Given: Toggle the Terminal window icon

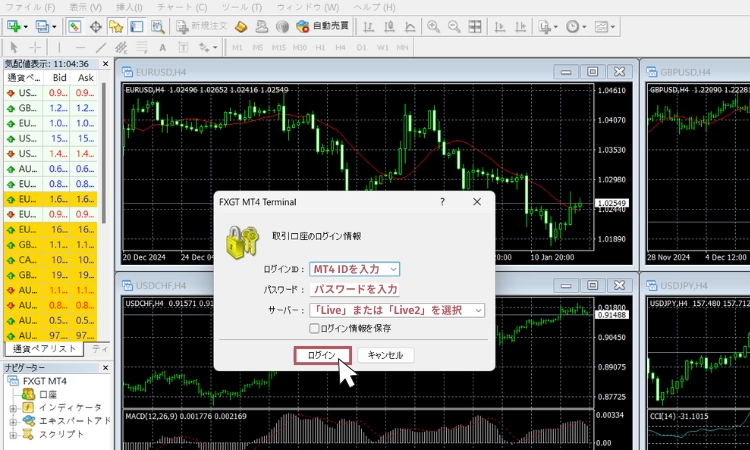Looking at the screenshot, I should coord(137,26).
